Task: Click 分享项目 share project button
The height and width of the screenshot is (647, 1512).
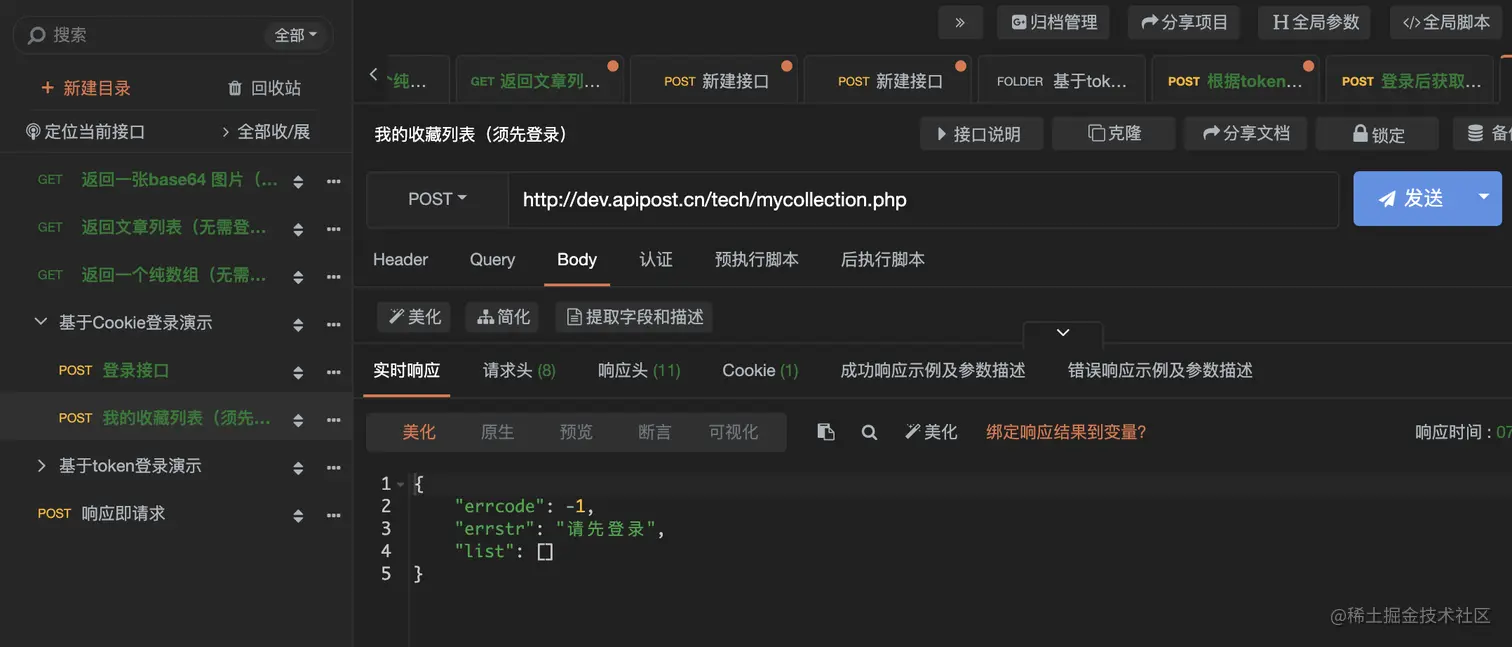Action: click(1184, 22)
